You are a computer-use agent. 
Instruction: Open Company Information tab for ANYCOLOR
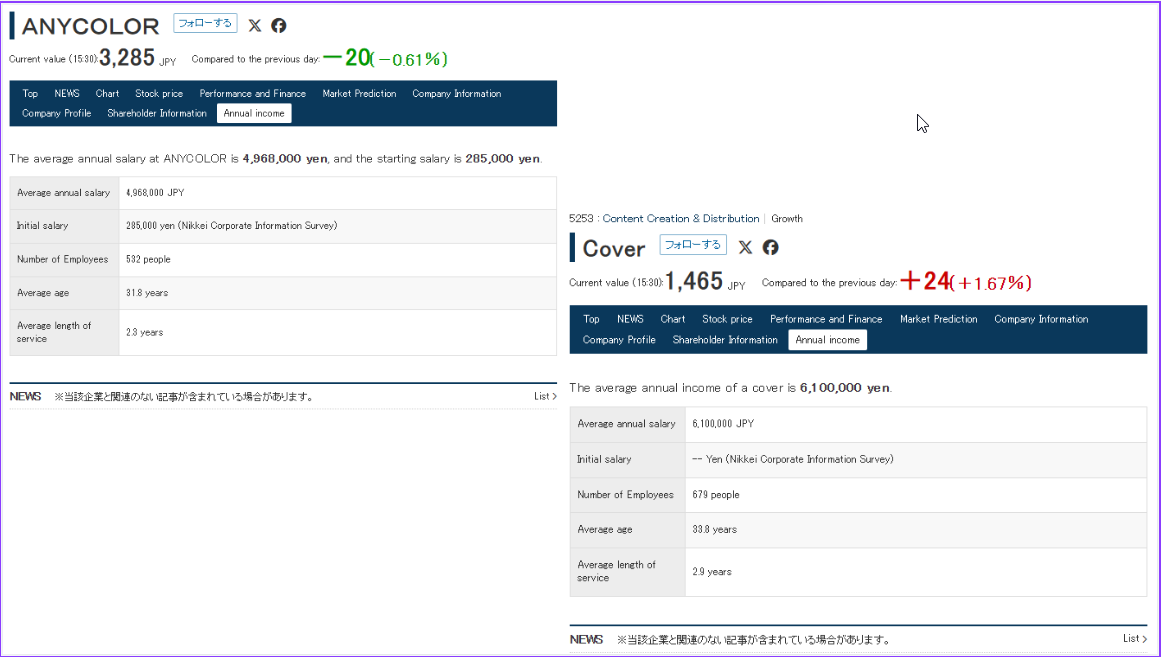[457, 93]
